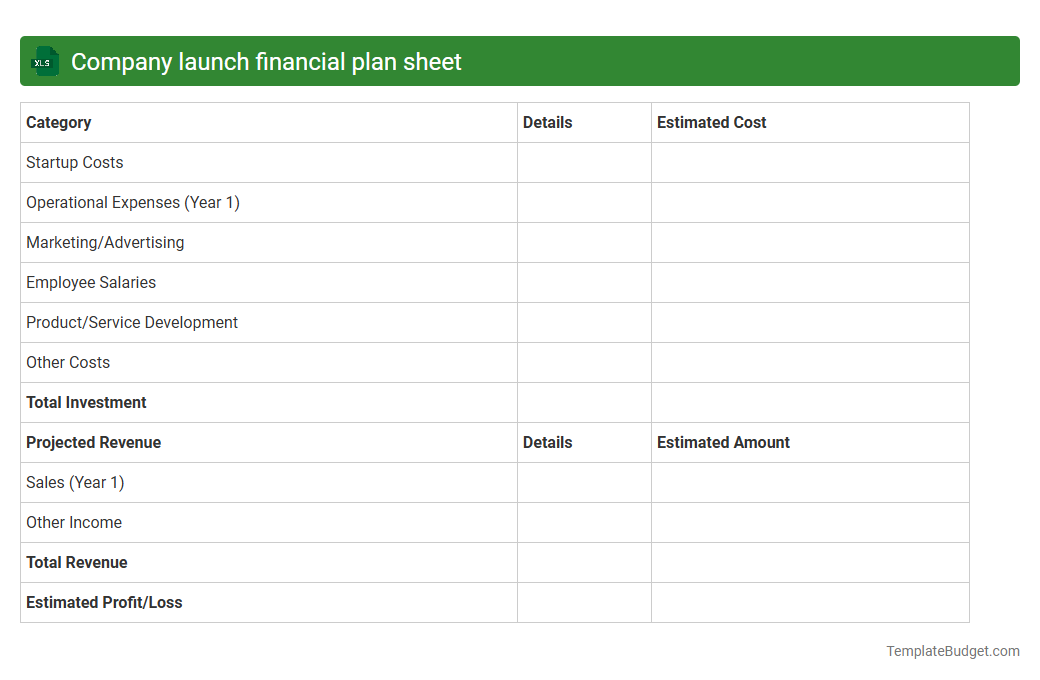Click the Startup Costs row label

[74, 162]
